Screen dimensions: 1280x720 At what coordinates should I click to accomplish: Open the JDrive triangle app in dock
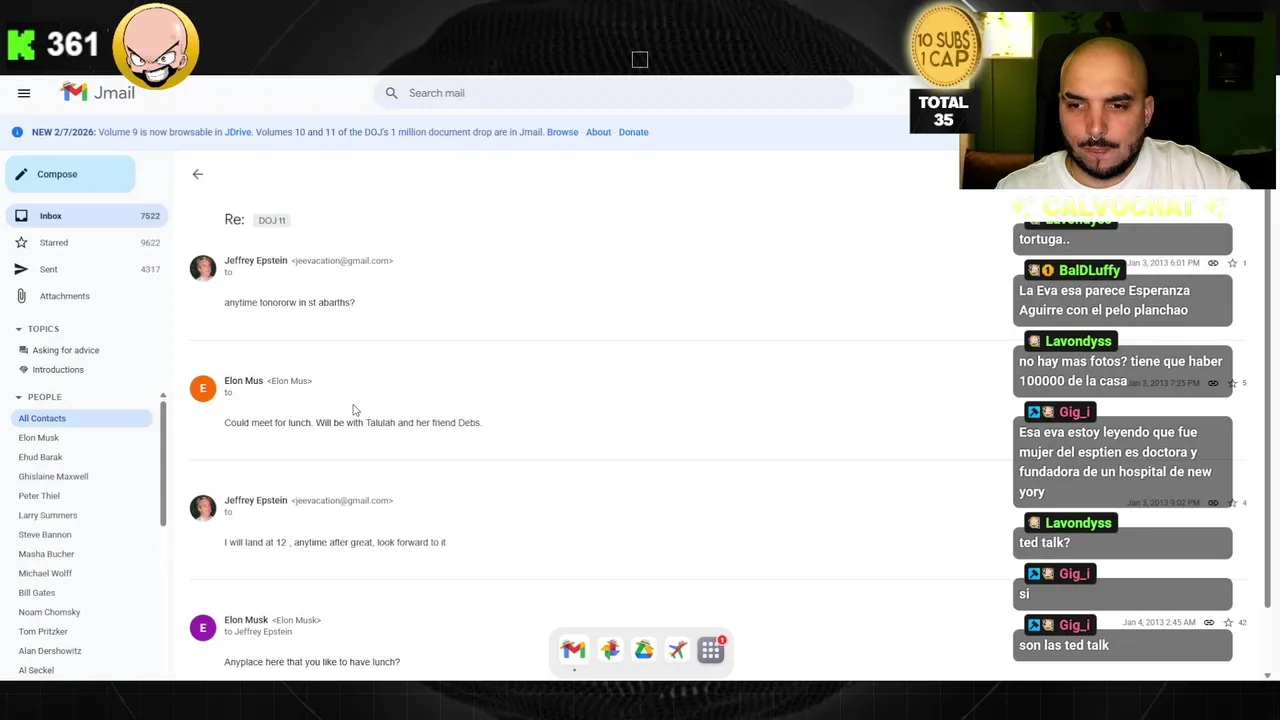pyautogui.click(x=644, y=650)
